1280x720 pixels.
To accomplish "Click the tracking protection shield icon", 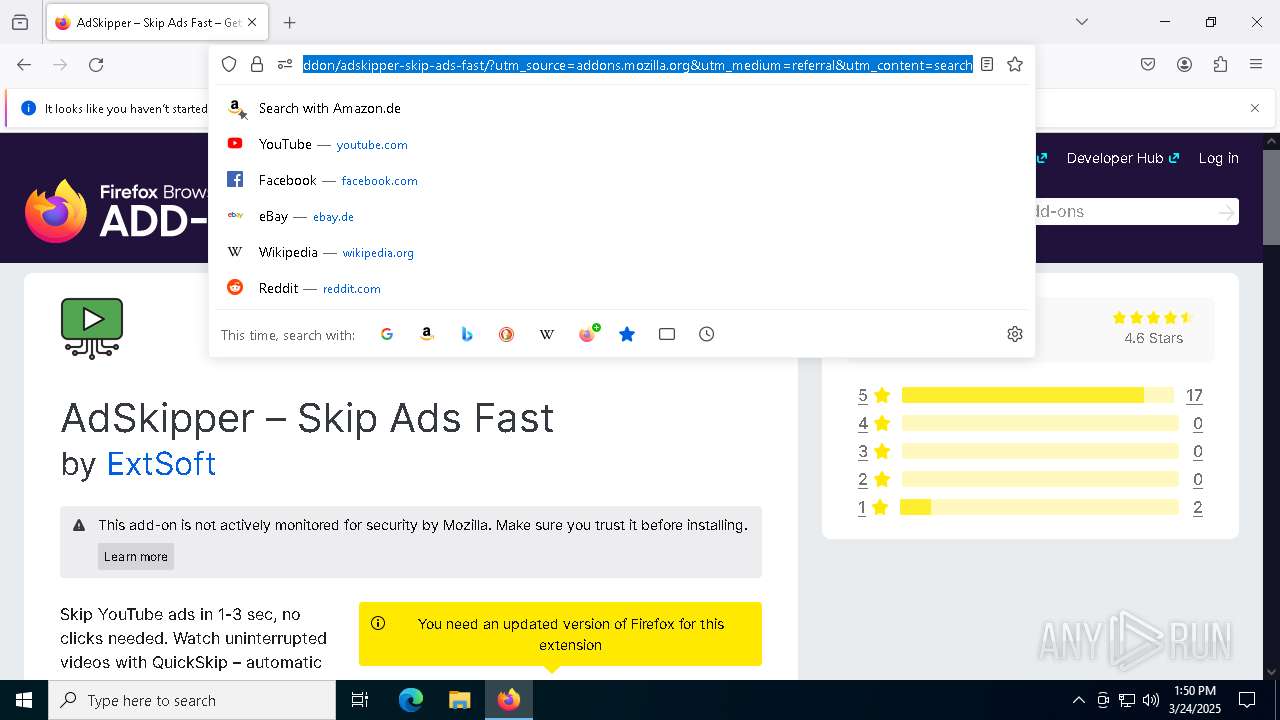I will click(229, 64).
